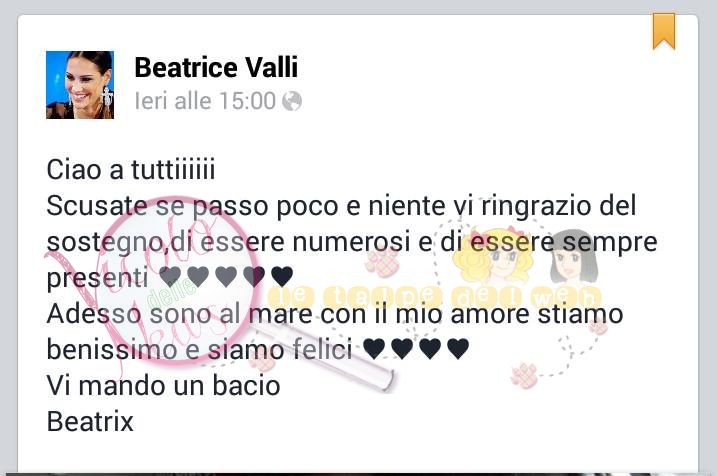This screenshot has width=718, height=476.
Task: Click the 'Scusate se passo poco' line
Action: click(x=341, y=206)
